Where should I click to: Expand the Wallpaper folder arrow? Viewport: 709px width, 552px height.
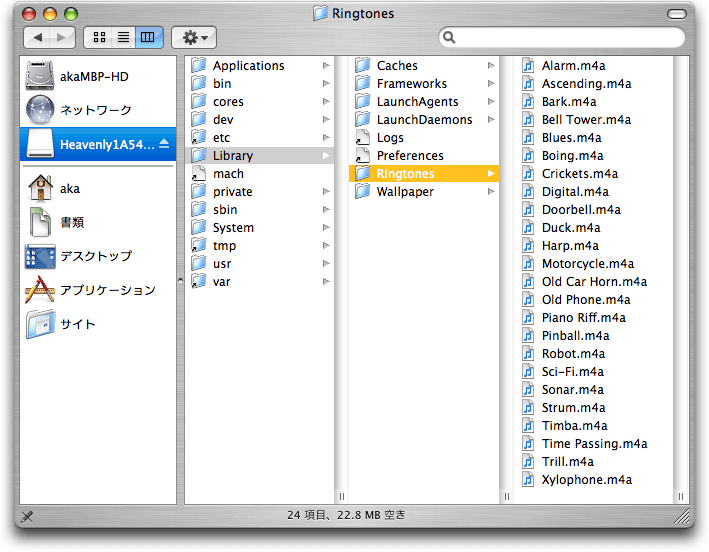click(491, 192)
